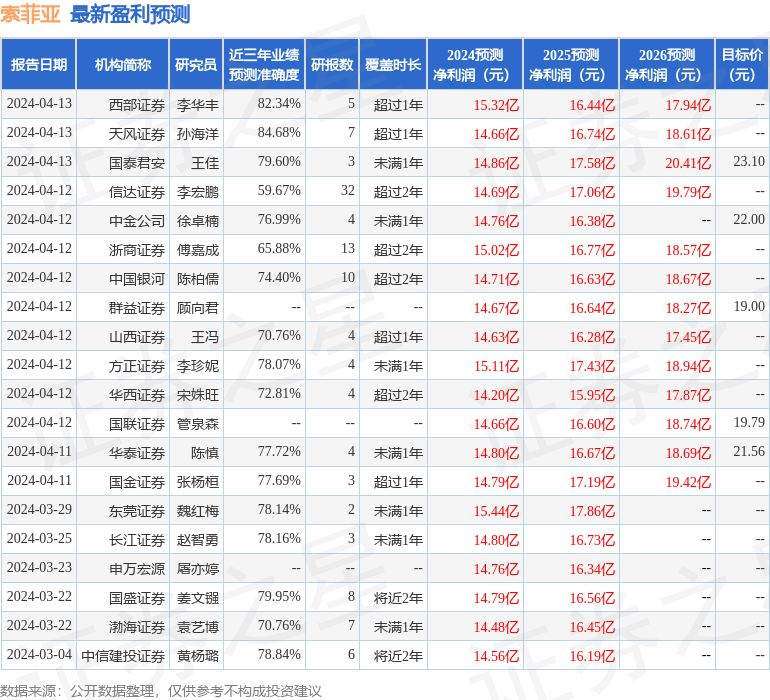Select the 20.41亿 profit forecast value

688,162
